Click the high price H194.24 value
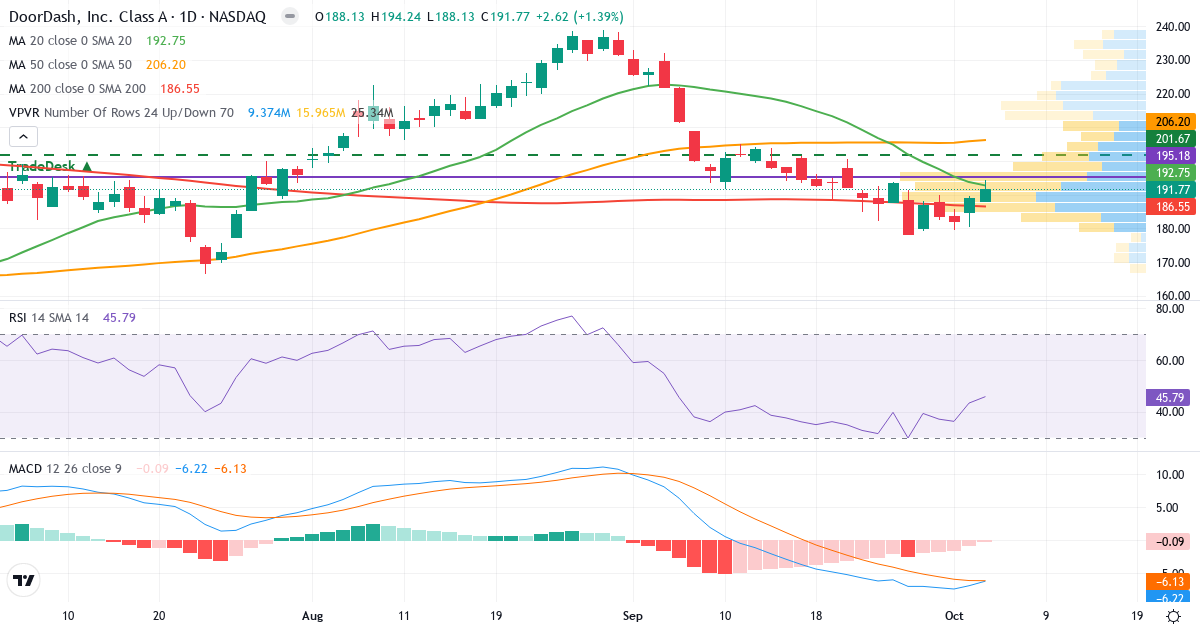Screen dimensions: 1200x630 click(x=395, y=17)
